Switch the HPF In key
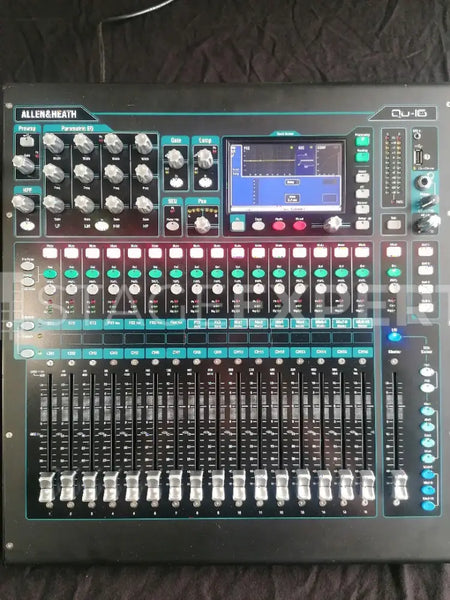 pos(27,226)
